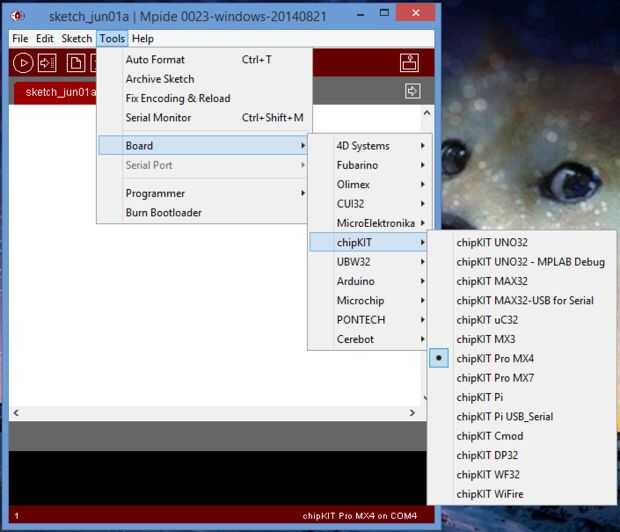Viewport: 620px width, 532px height.
Task: Select chipKIT MX3 board
Action: [522, 339]
